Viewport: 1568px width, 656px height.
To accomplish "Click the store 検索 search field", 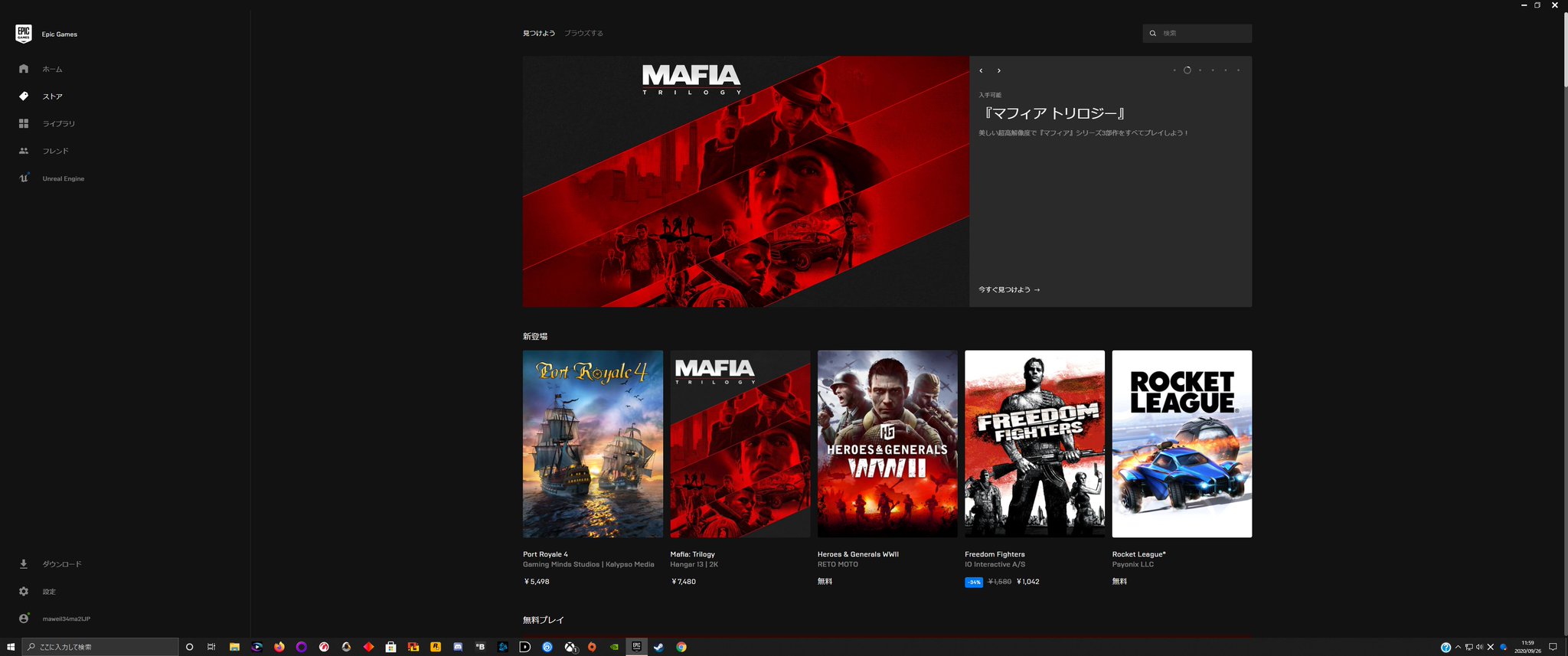I will (x=1197, y=34).
